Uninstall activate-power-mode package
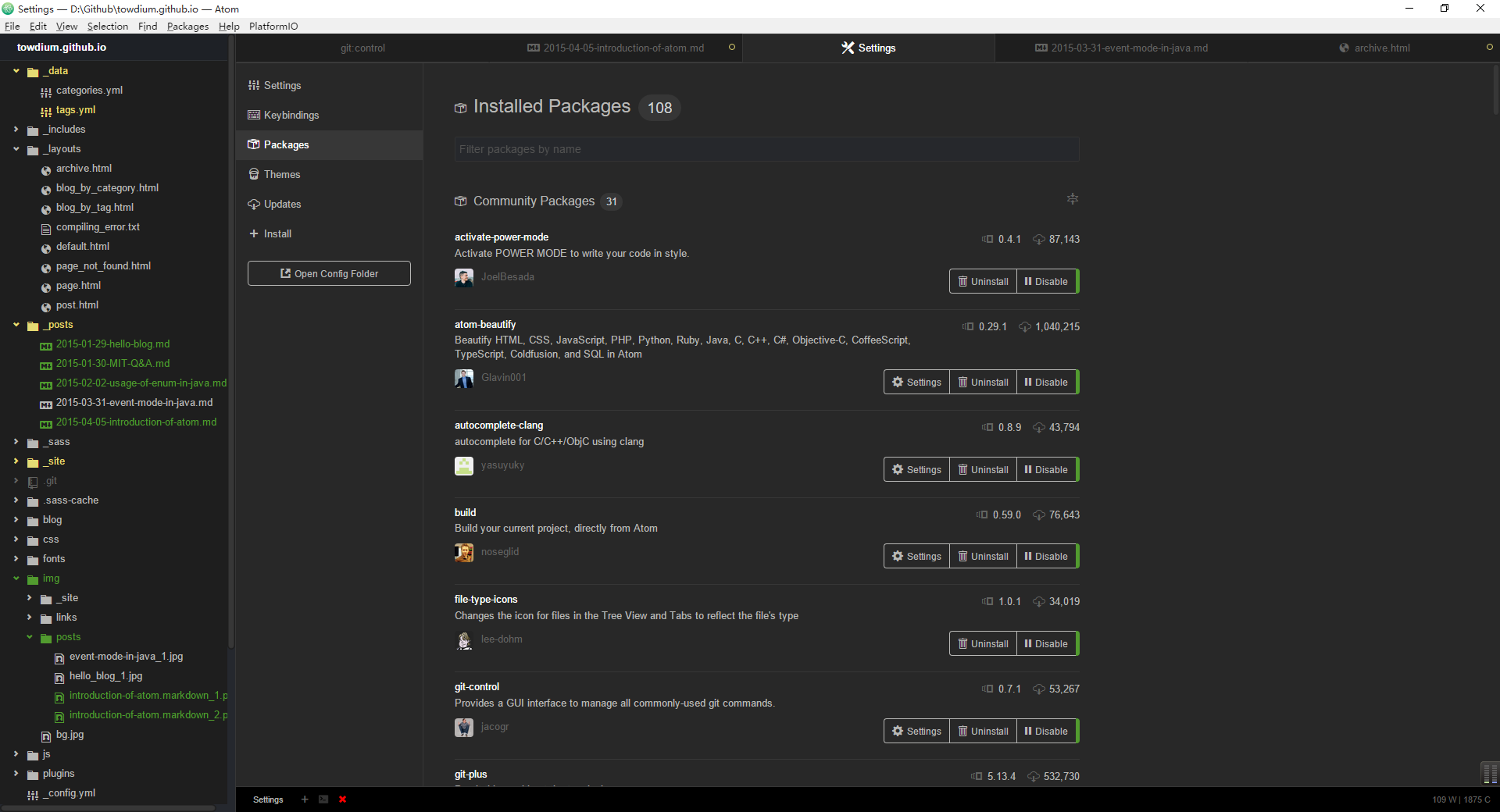This screenshot has width=1500, height=812. (x=983, y=282)
